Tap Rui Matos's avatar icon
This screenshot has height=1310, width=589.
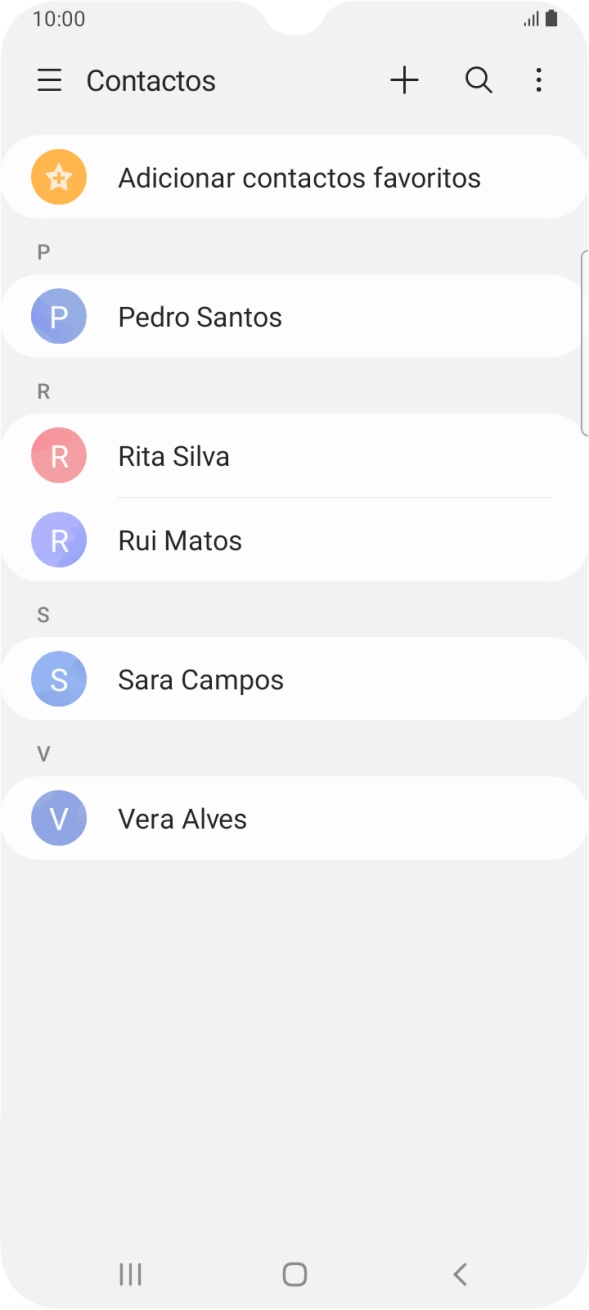click(x=58, y=540)
